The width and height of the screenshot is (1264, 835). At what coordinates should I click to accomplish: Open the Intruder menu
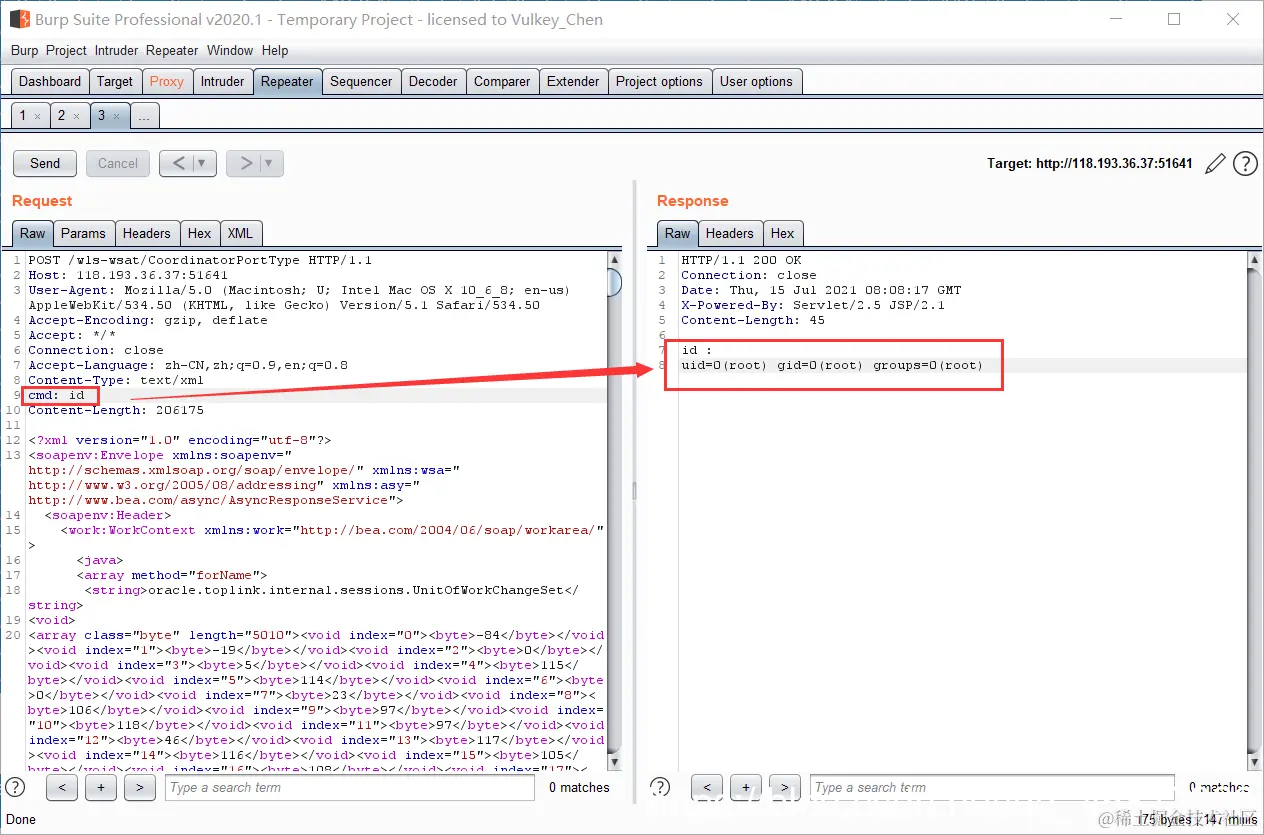point(117,50)
